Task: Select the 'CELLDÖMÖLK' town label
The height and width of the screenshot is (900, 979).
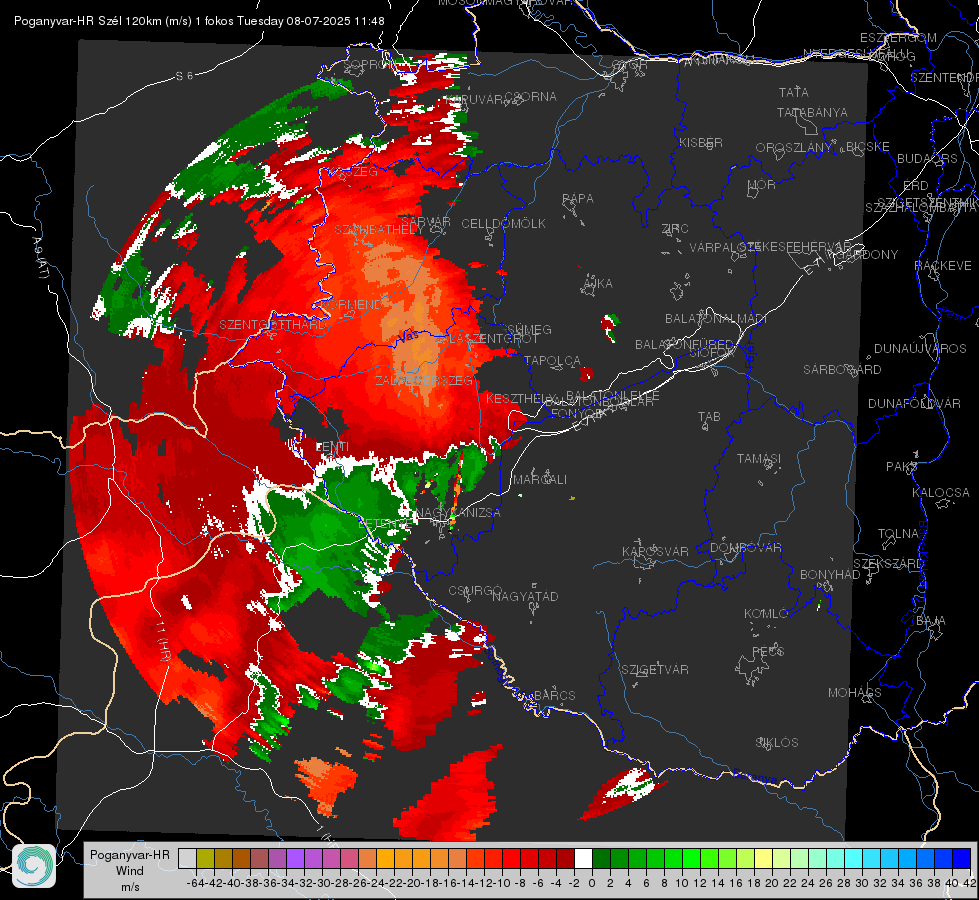Action: (x=503, y=224)
